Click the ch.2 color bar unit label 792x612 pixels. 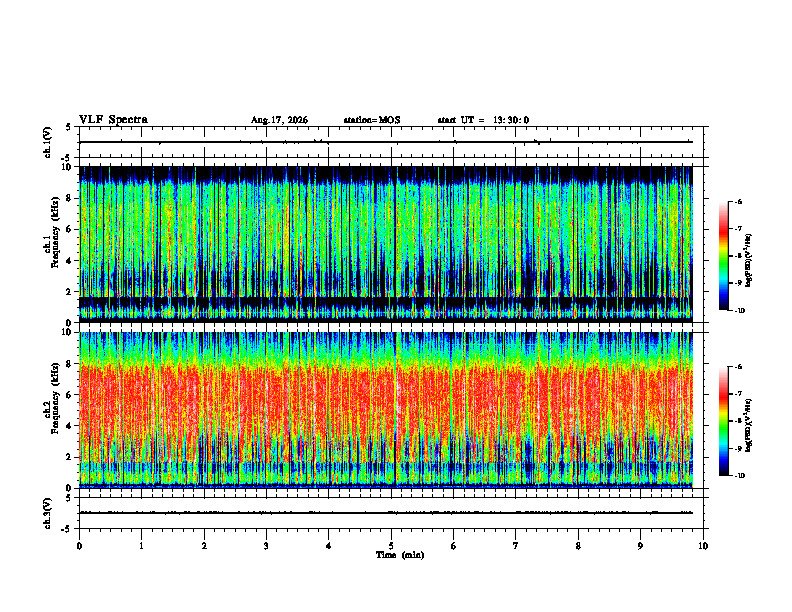pyautogui.click(x=749, y=425)
